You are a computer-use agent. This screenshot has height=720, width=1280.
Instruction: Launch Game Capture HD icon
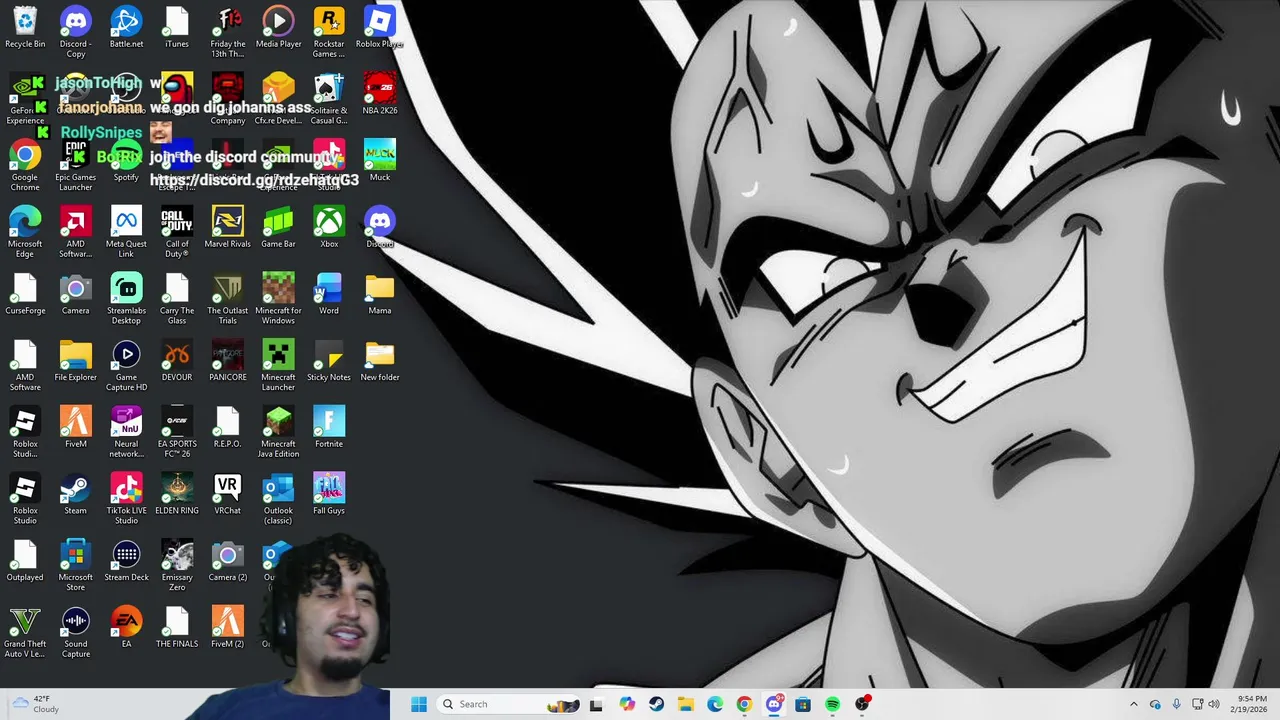click(126, 366)
